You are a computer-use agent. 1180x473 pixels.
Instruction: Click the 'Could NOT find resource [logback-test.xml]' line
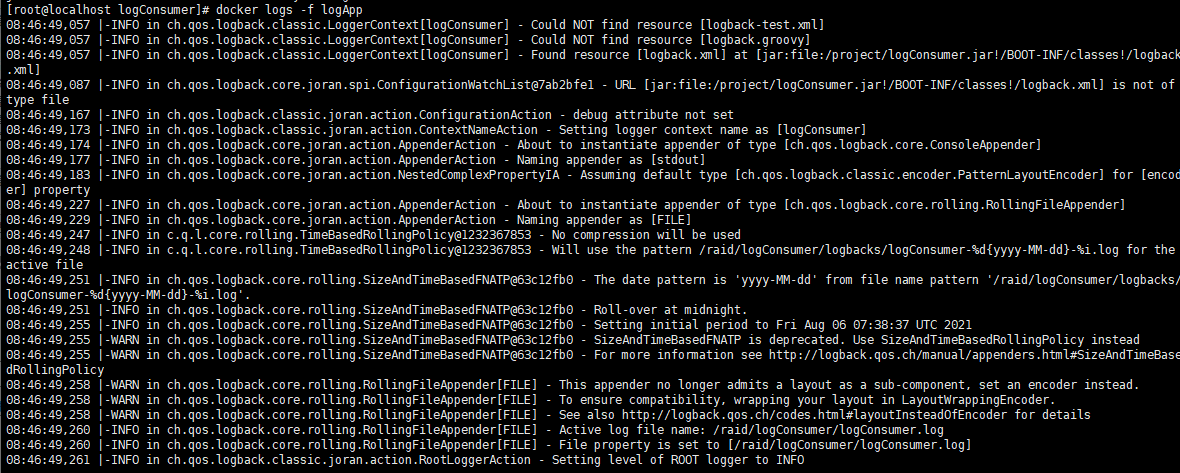[415, 25]
